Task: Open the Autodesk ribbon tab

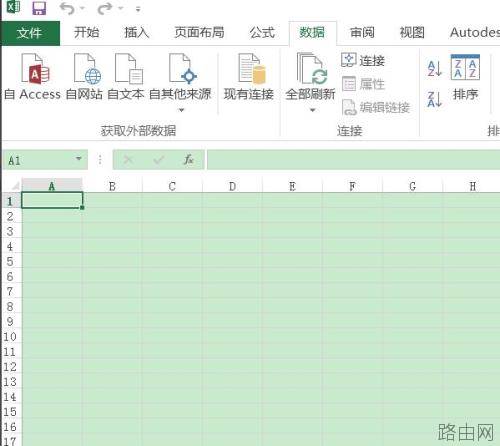Action: pyautogui.click(x=475, y=33)
